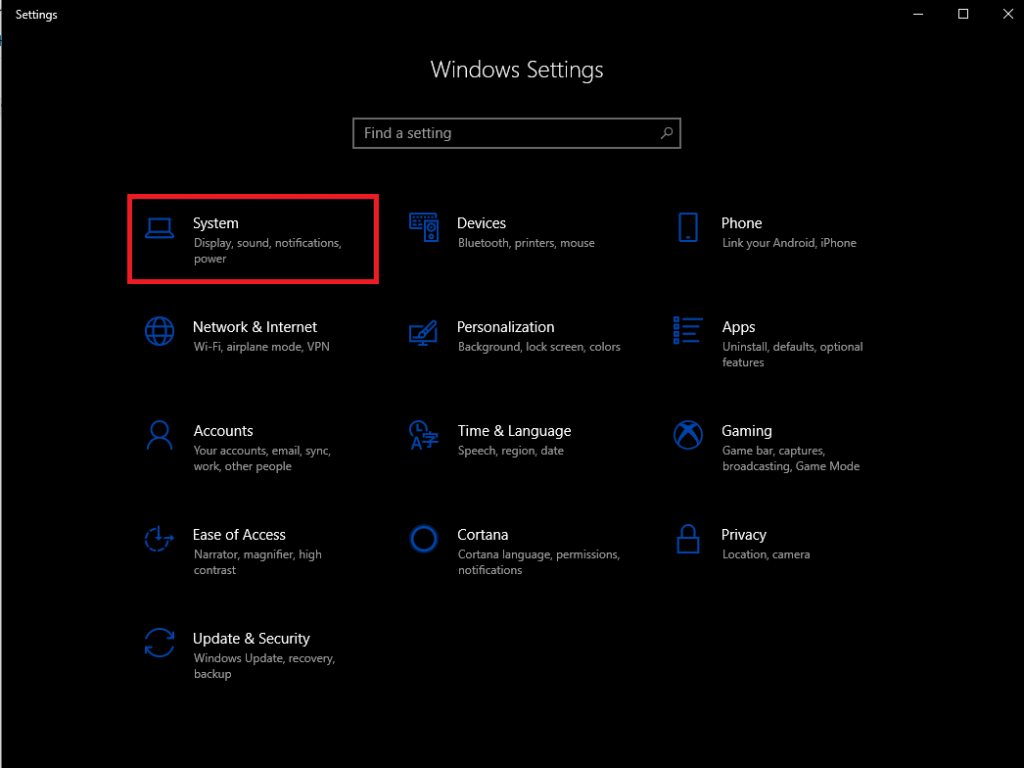Viewport: 1024px width, 768px height.
Task: Click the Privacy padlock icon
Action: [688, 539]
